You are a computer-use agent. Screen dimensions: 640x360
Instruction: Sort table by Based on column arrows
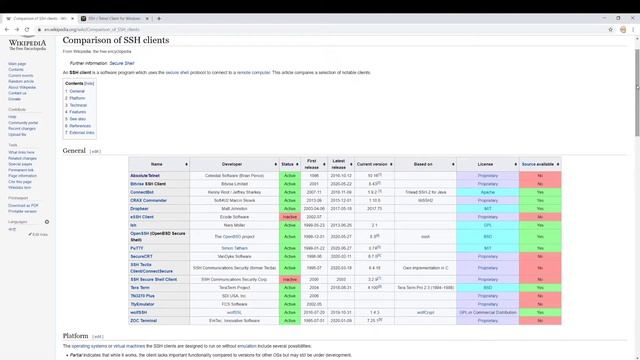pos(453,164)
